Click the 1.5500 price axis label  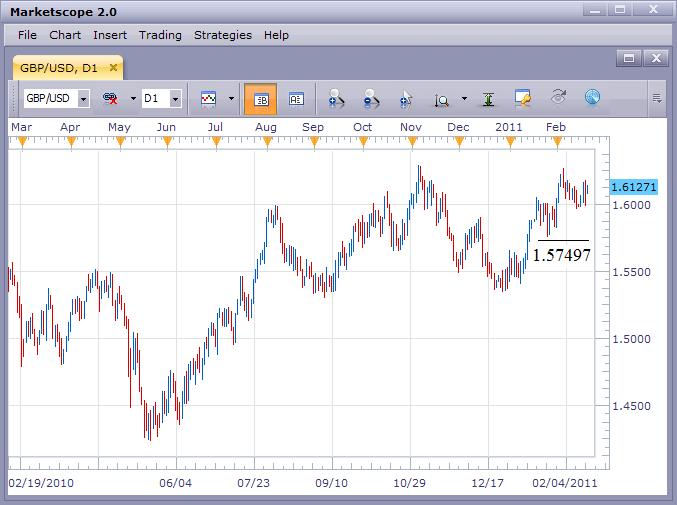pyautogui.click(x=631, y=272)
